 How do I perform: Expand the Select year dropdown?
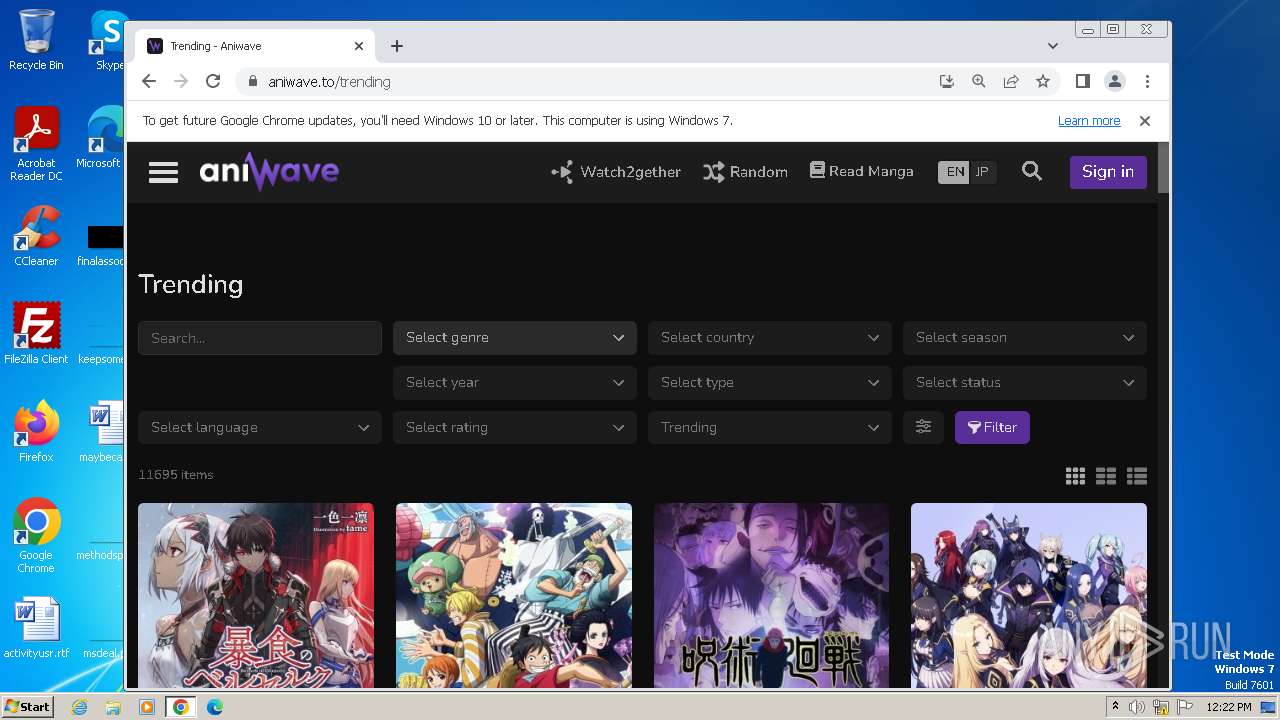tap(515, 383)
